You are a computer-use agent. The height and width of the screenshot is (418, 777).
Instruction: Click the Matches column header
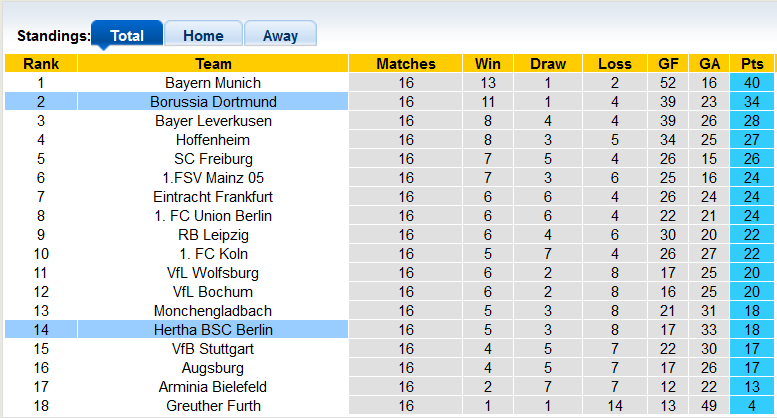point(406,64)
